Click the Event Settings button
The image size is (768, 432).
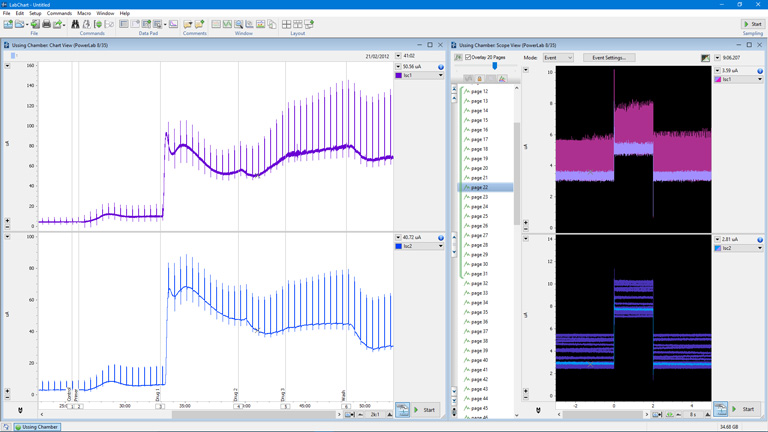tap(608, 58)
